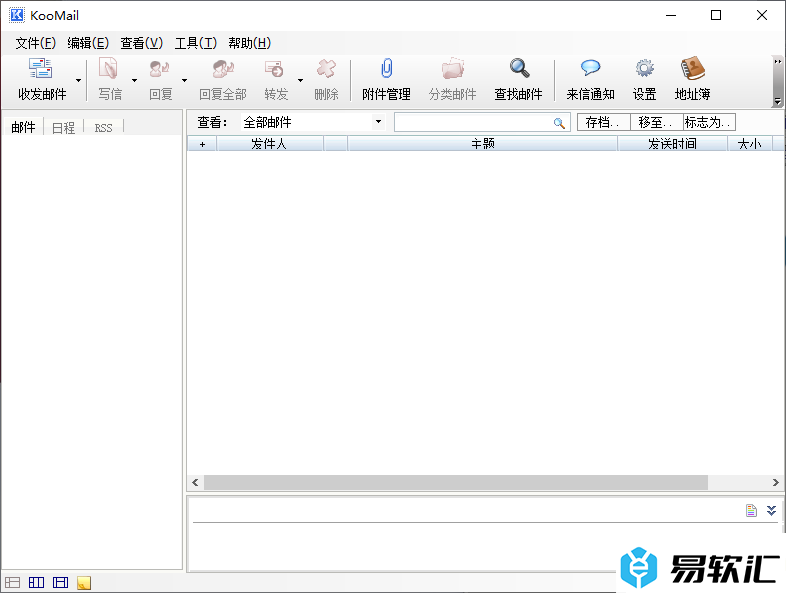
Task: Click the document icon in preview pane
Action: click(x=751, y=510)
